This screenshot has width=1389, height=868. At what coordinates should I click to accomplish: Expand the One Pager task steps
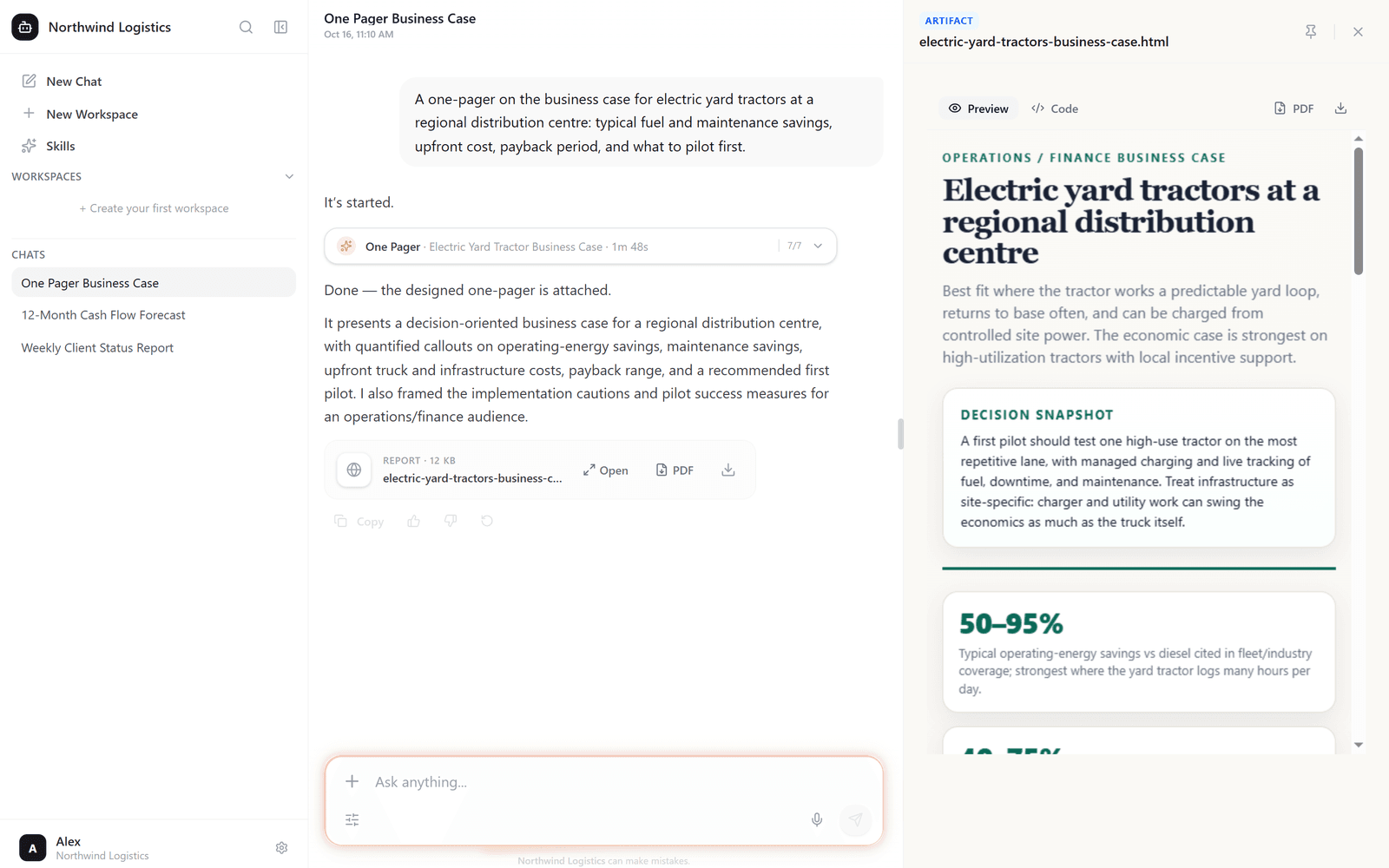(x=818, y=247)
